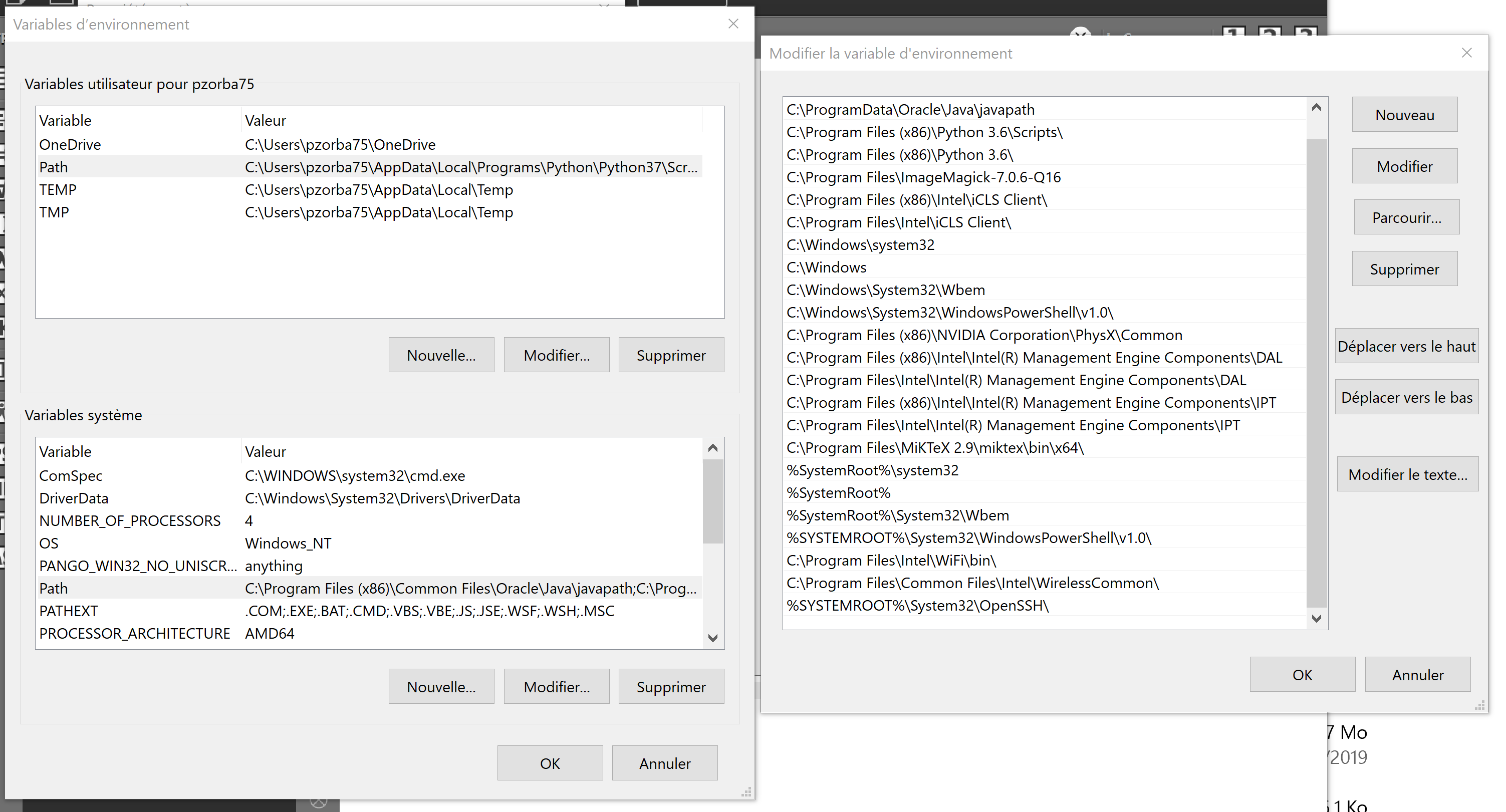Click Déplacer vers le haut
This screenshot has height=812, width=1506.
[x=1406, y=346]
